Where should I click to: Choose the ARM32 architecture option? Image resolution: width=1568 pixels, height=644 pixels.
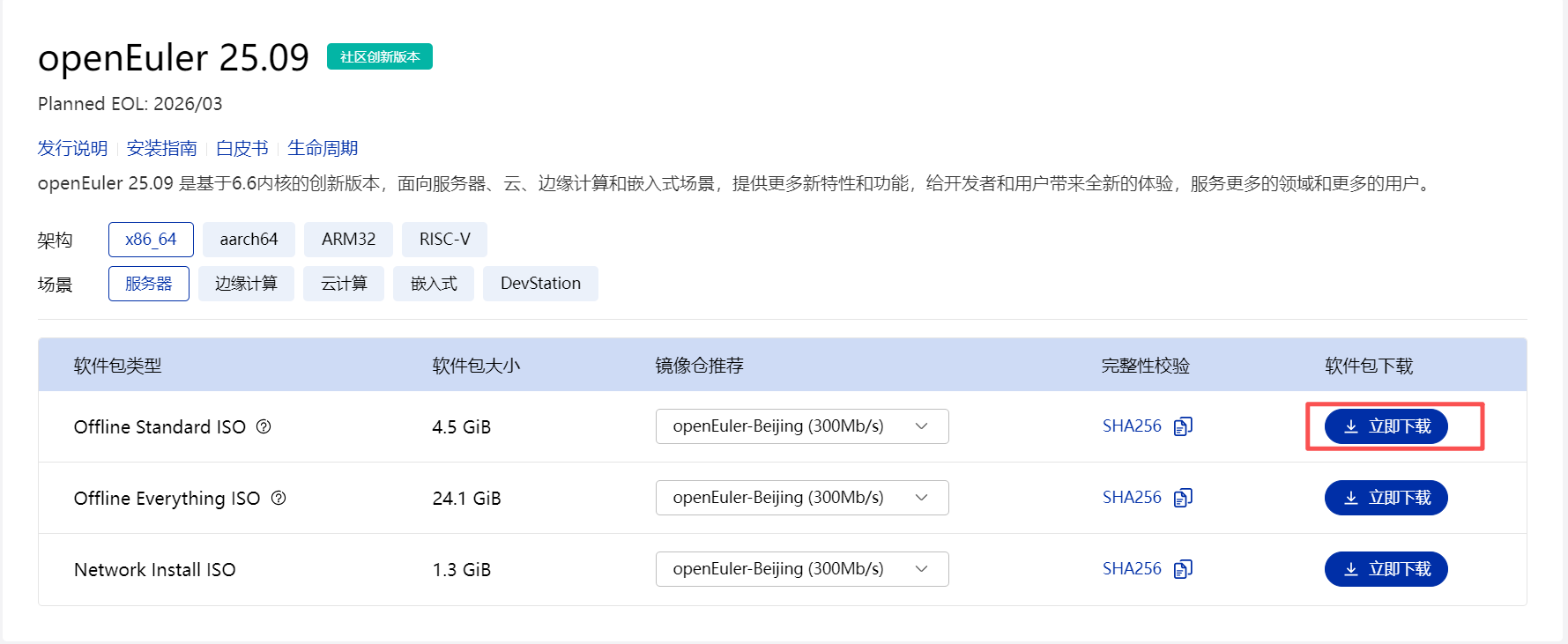(x=348, y=240)
